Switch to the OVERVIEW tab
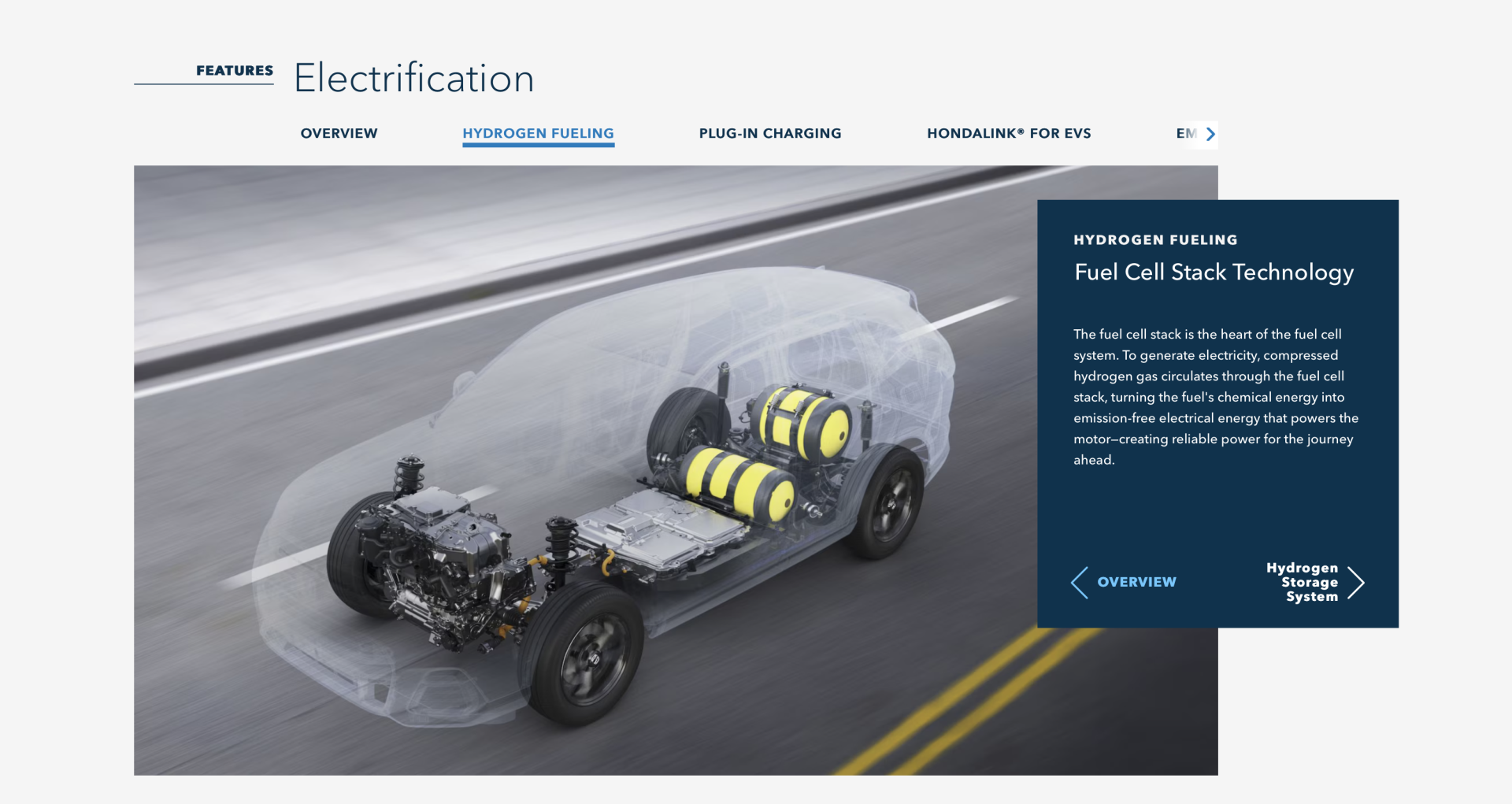1512x804 pixels. click(x=339, y=134)
